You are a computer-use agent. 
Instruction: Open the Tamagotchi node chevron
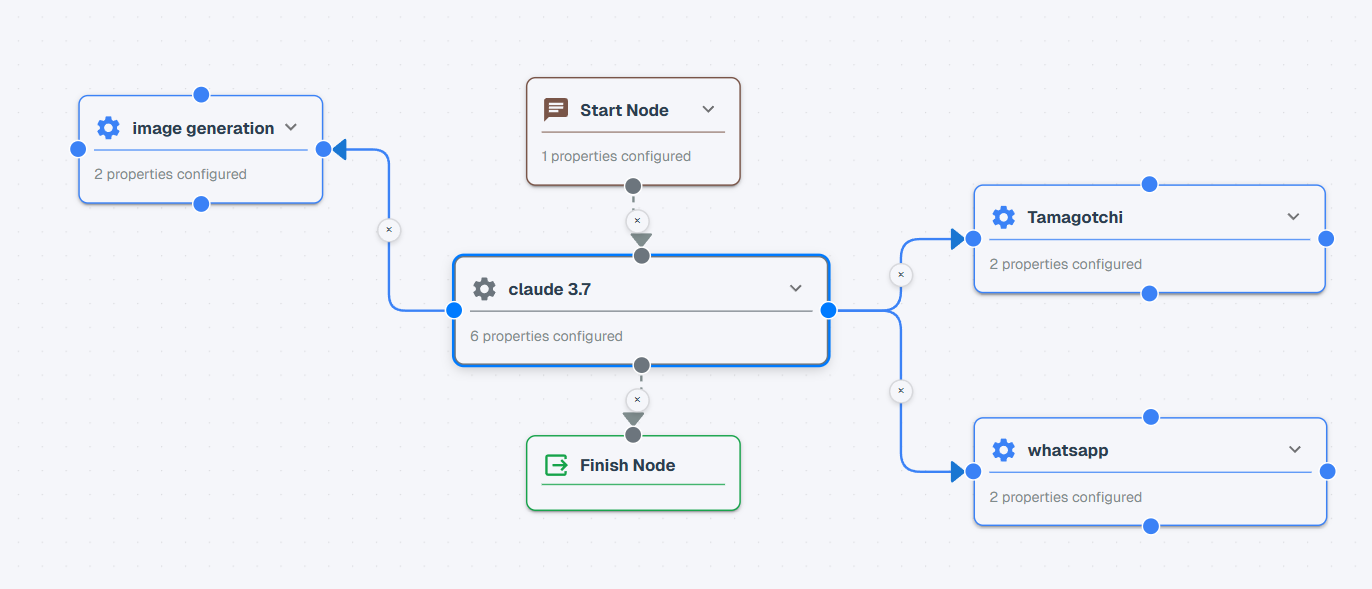[1293, 217]
